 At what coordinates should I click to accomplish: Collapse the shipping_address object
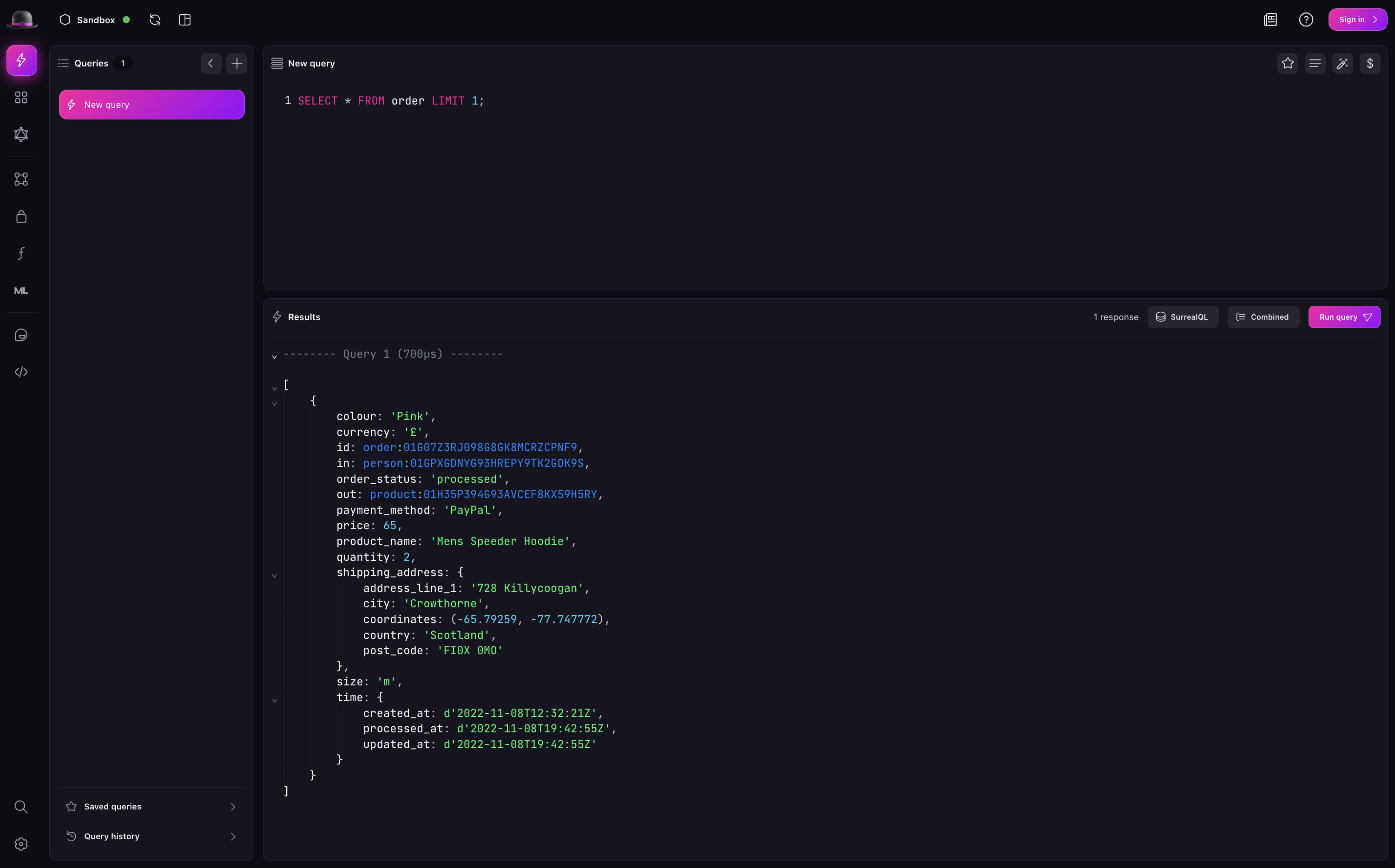pyautogui.click(x=275, y=575)
